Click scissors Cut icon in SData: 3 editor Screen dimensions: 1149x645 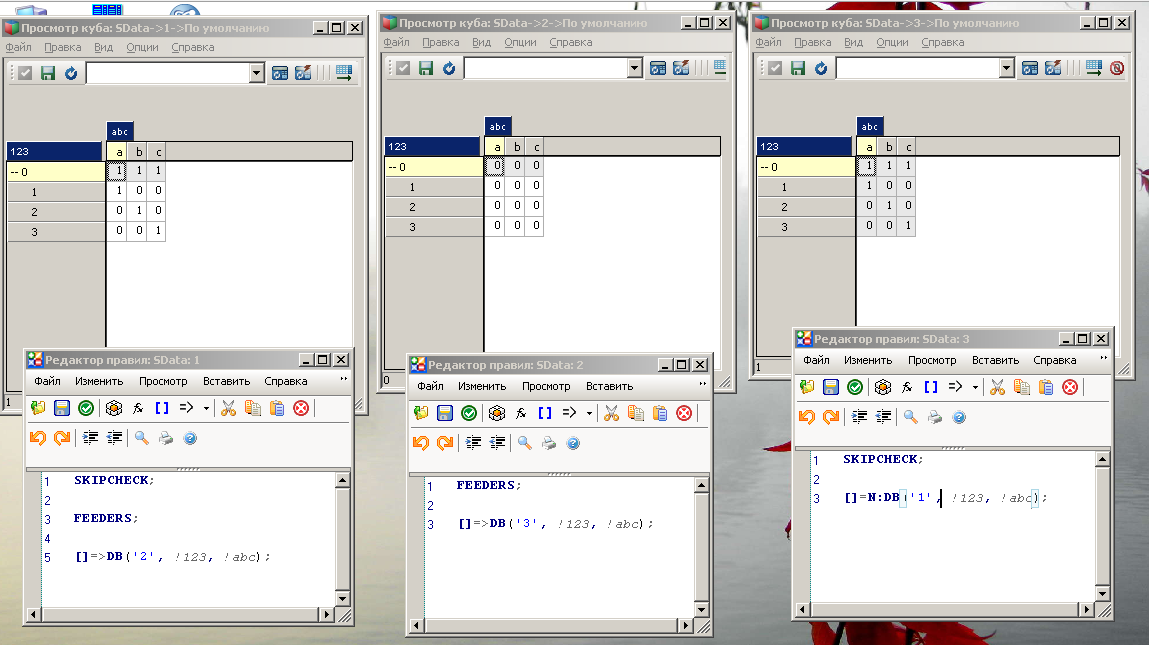[x=997, y=387]
